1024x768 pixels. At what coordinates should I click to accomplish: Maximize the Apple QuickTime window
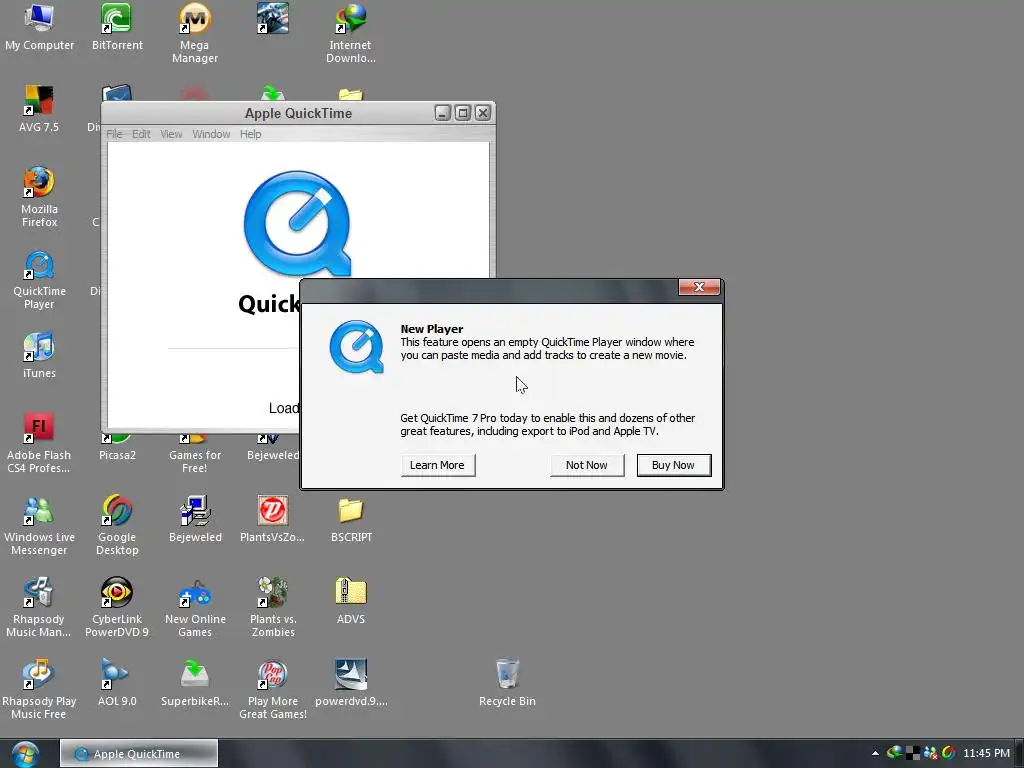point(463,113)
